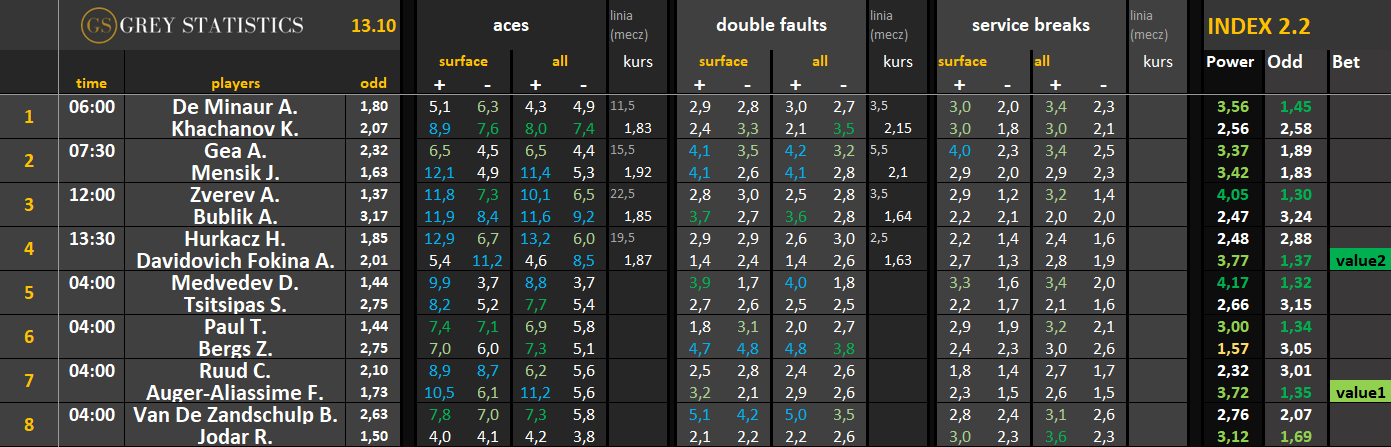The width and height of the screenshot is (1391, 447).
Task: Select Hurkacz's aces surface value 12,9
Action: [x=440, y=238]
